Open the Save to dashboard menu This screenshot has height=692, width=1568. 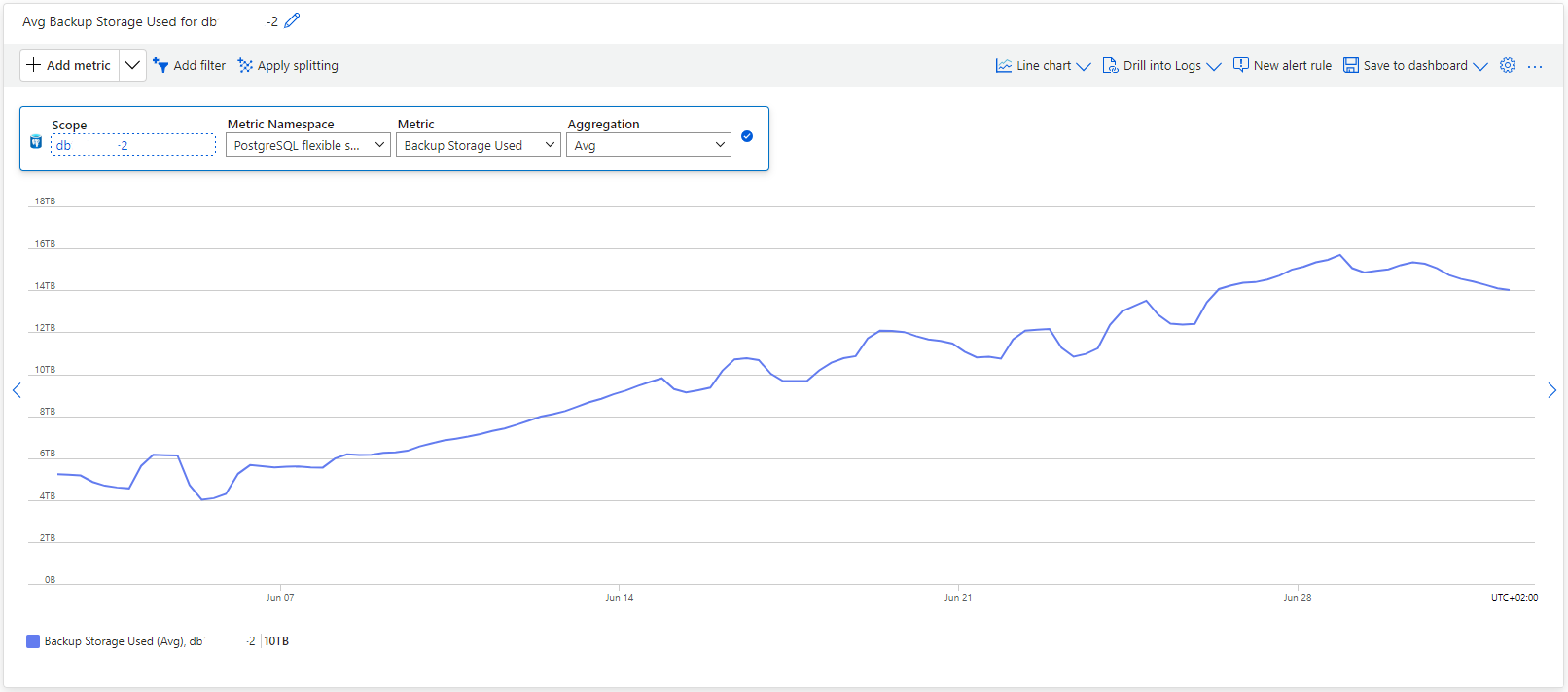coord(1415,65)
